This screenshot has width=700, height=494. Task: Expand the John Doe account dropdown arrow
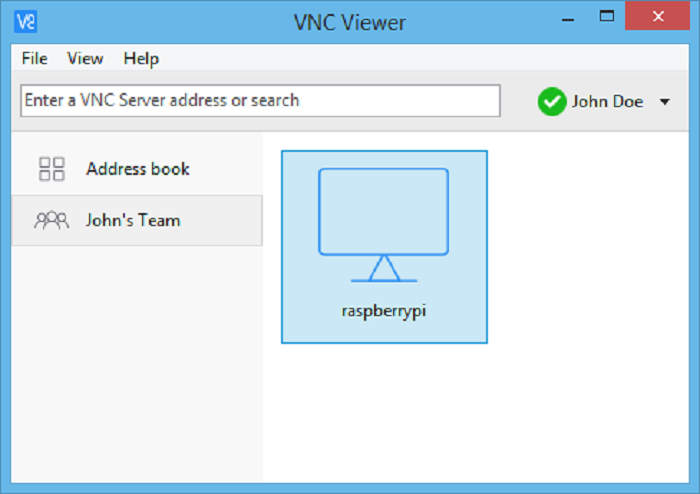tap(665, 102)
